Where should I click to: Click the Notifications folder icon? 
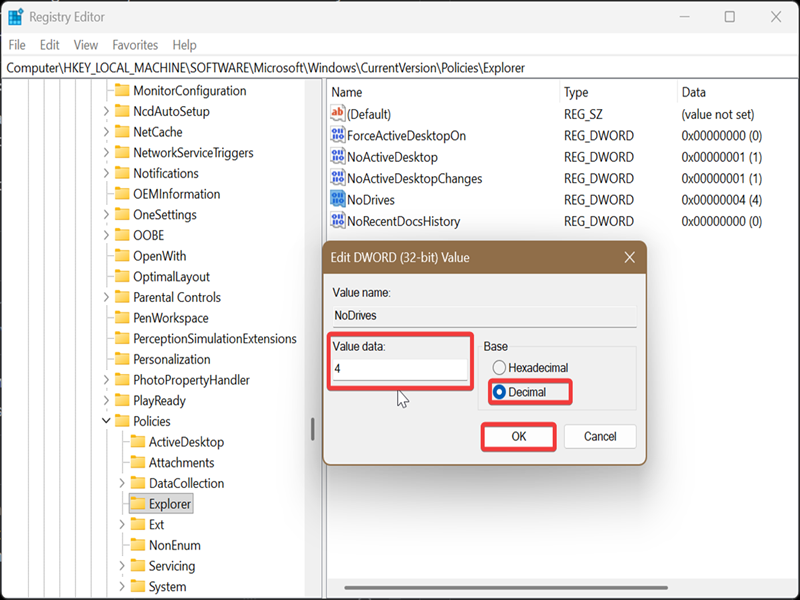122,173
